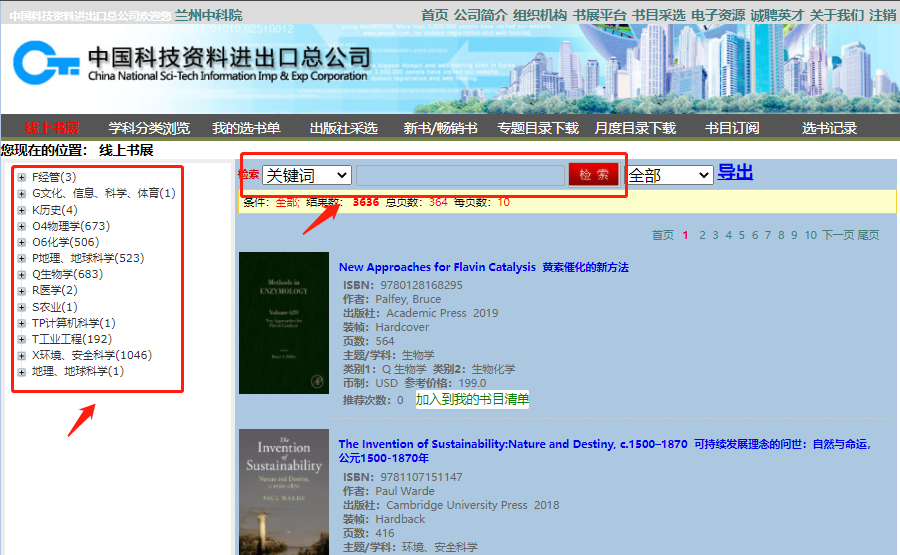The height and width of the screenshot is (555, 900).
Task: Click 兰州中科院 user name in header
Action: point(208,15)
